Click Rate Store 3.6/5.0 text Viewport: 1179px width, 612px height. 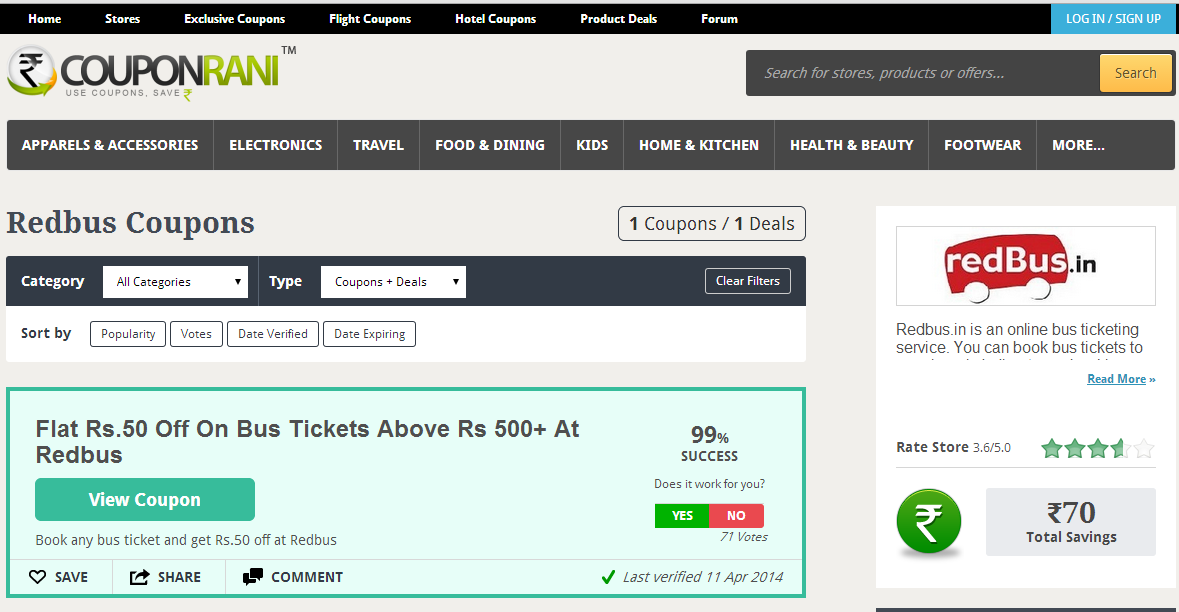click(953, 447)
